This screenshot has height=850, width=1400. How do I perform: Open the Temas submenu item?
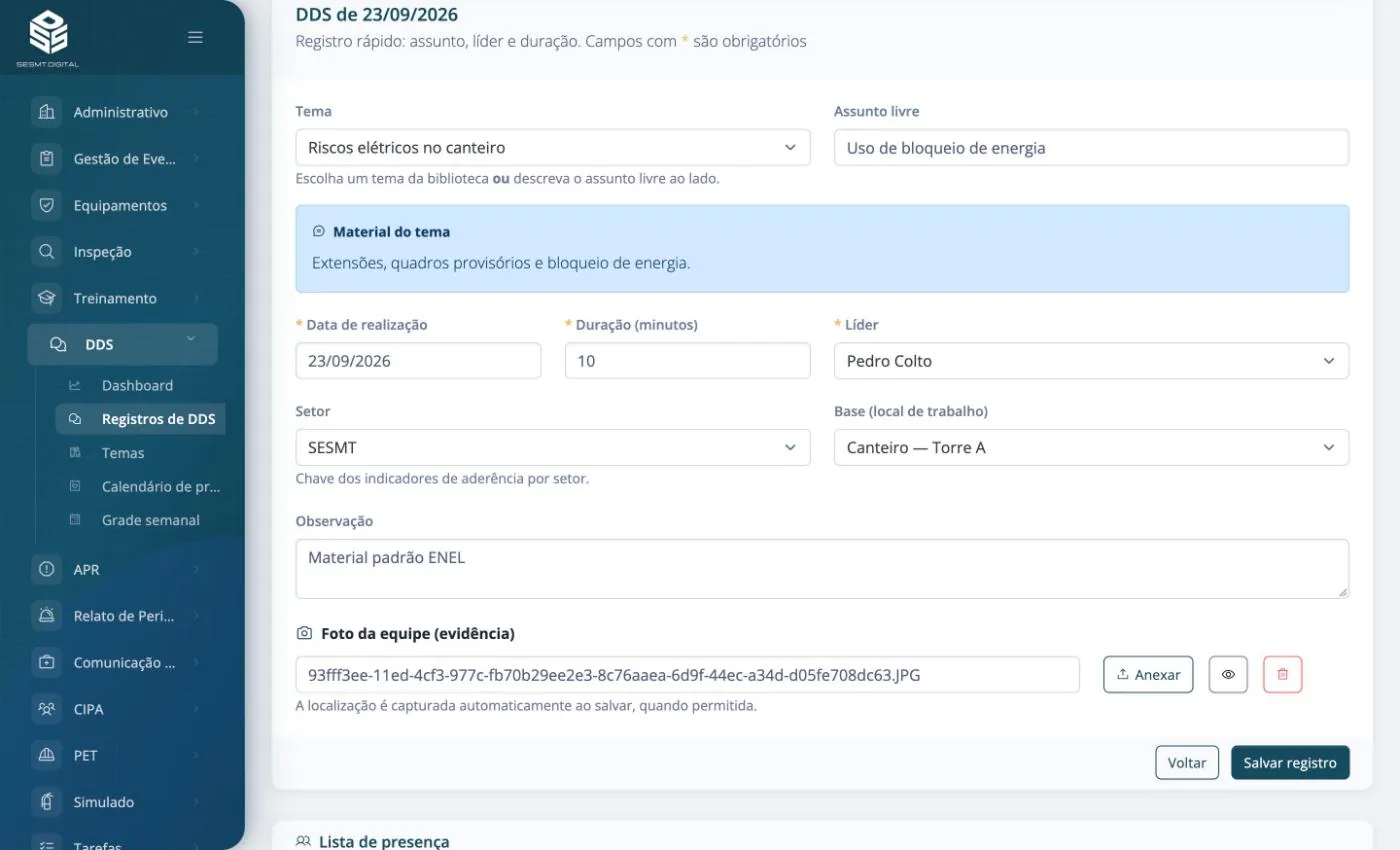pos(123,453)
